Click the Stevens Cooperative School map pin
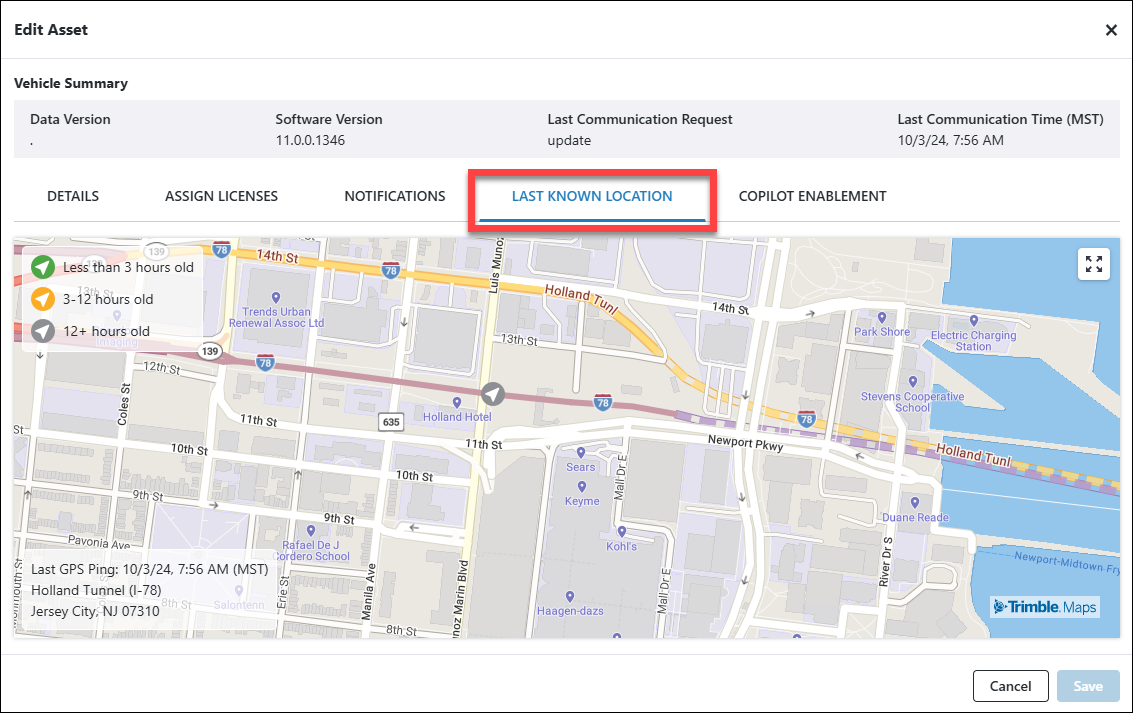1133x713 pixels. 912,382
